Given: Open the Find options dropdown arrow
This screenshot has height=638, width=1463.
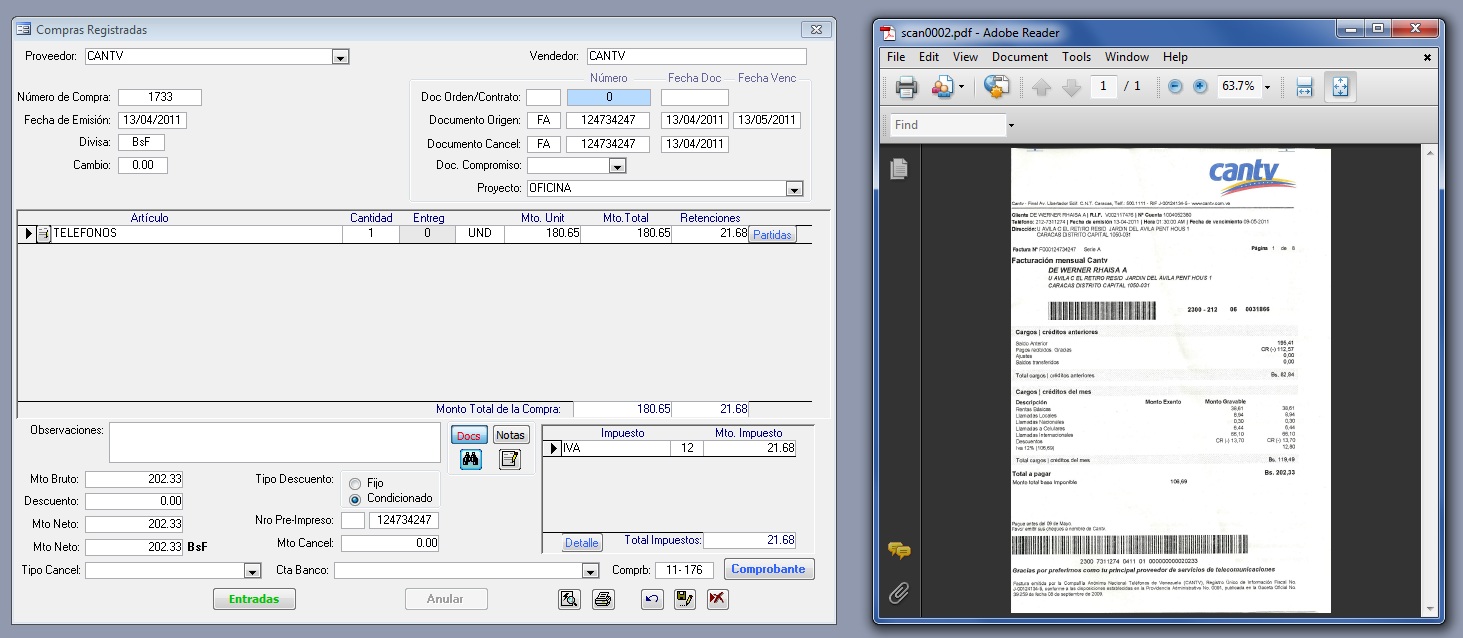Looking at the screenshot, I should [1011, 125].
